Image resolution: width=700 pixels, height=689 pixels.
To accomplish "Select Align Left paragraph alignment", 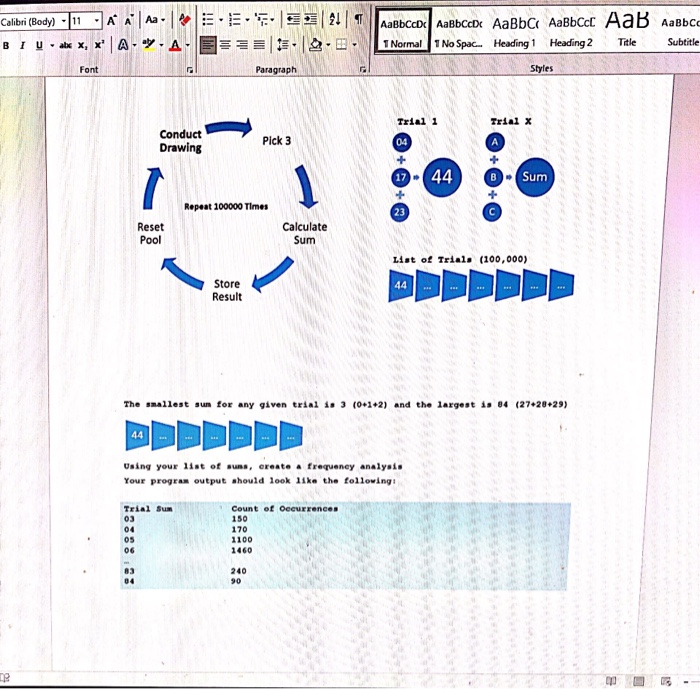I will (x=208, y=45).
